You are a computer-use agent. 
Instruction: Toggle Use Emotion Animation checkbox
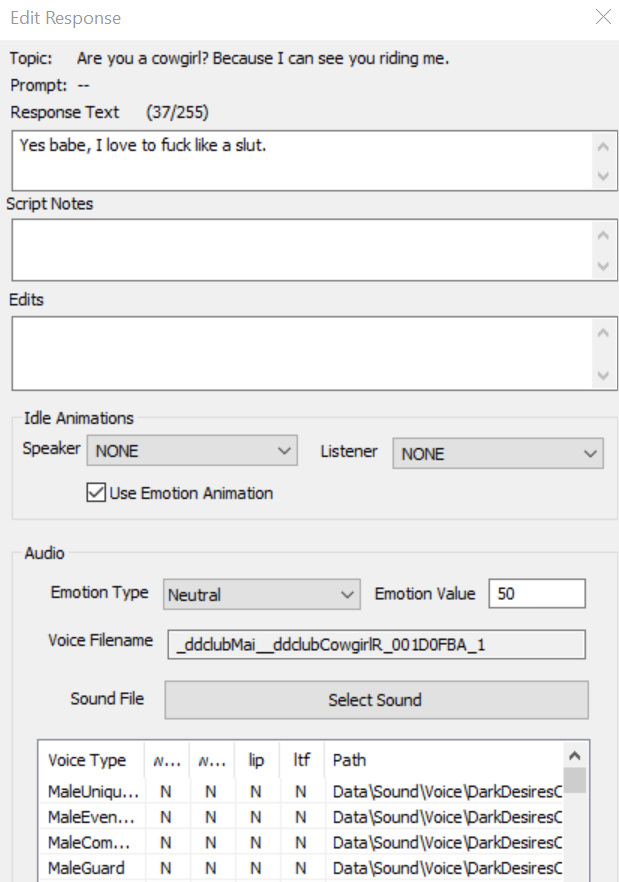(96, 492)
